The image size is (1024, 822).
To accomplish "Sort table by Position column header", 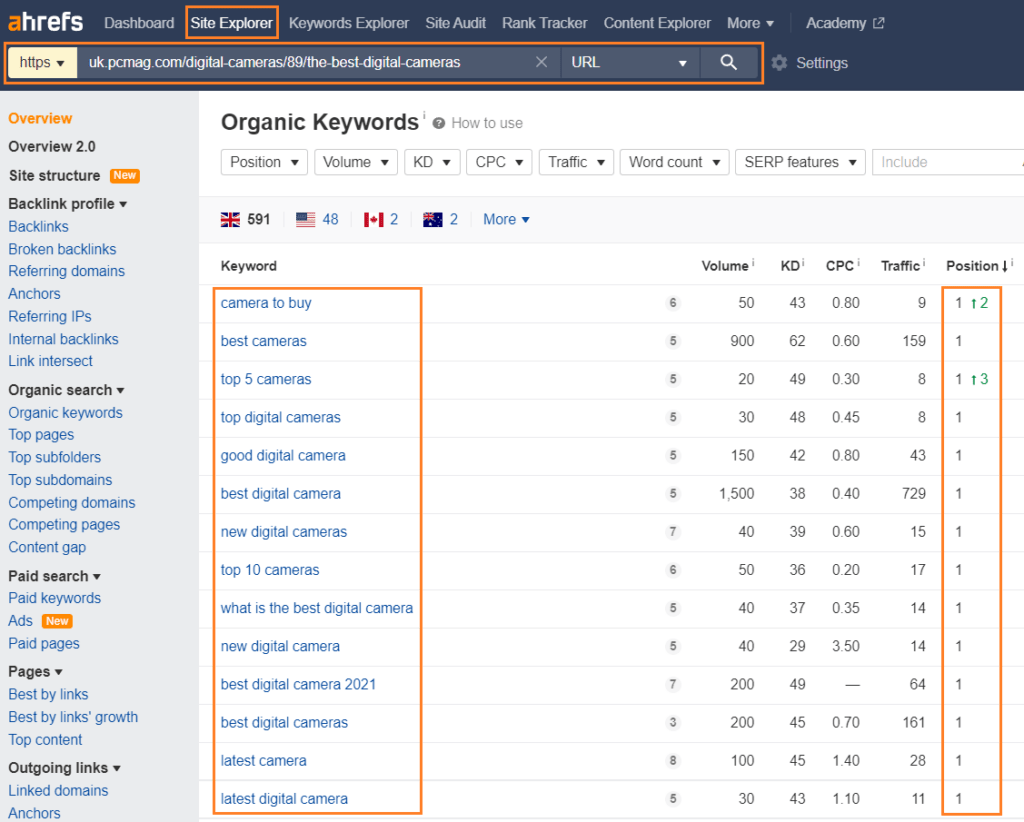I will pos(976,266).
